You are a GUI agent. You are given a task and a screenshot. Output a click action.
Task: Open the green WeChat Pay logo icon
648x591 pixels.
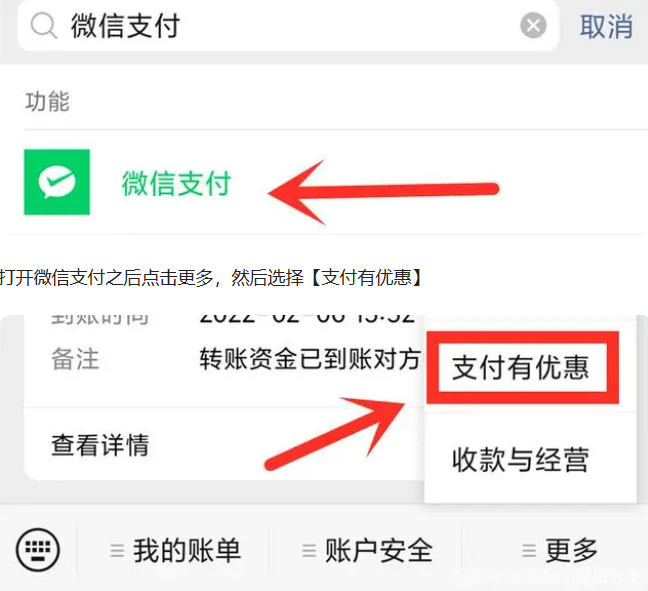[57, 182]
